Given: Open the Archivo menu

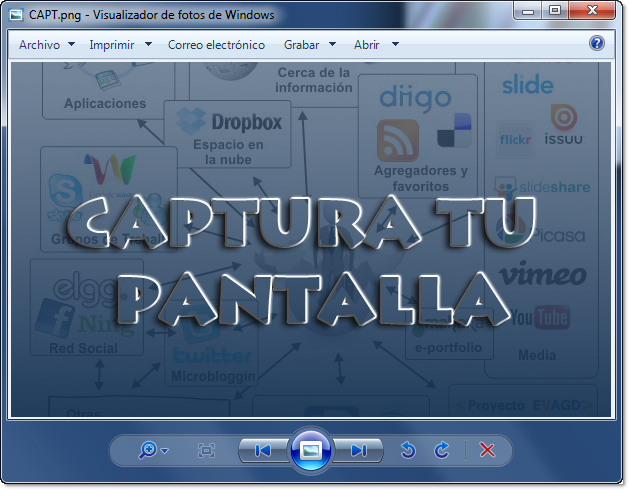Looking at the screenshot, I should pos(39,45).
